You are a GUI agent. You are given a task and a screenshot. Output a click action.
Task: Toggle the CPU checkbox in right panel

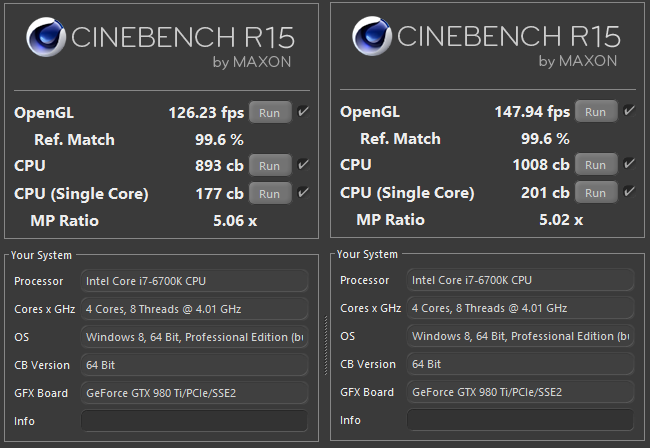pyautogui.click(x=629, y=164)
